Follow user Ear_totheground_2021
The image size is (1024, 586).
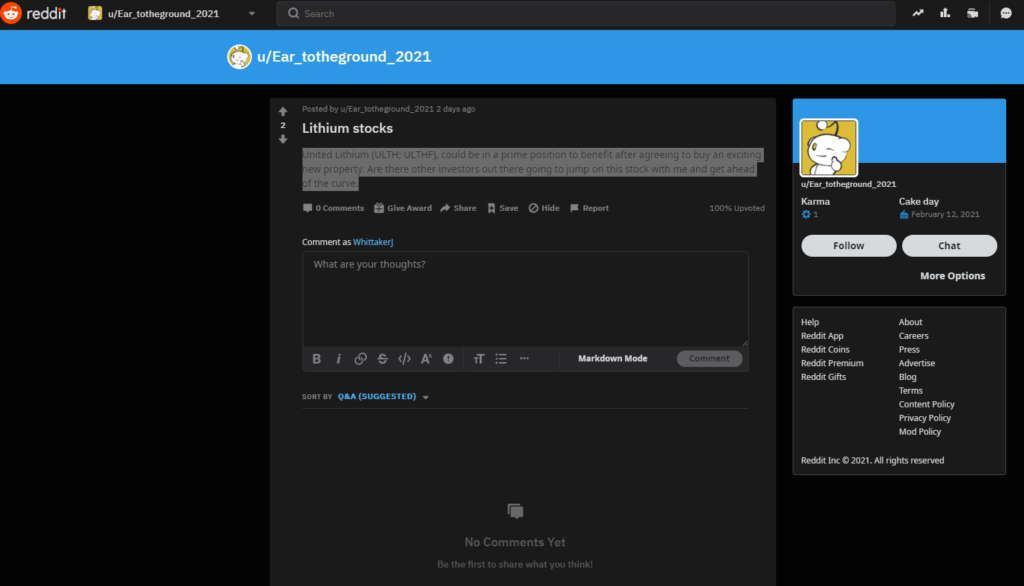pos(848,246)
